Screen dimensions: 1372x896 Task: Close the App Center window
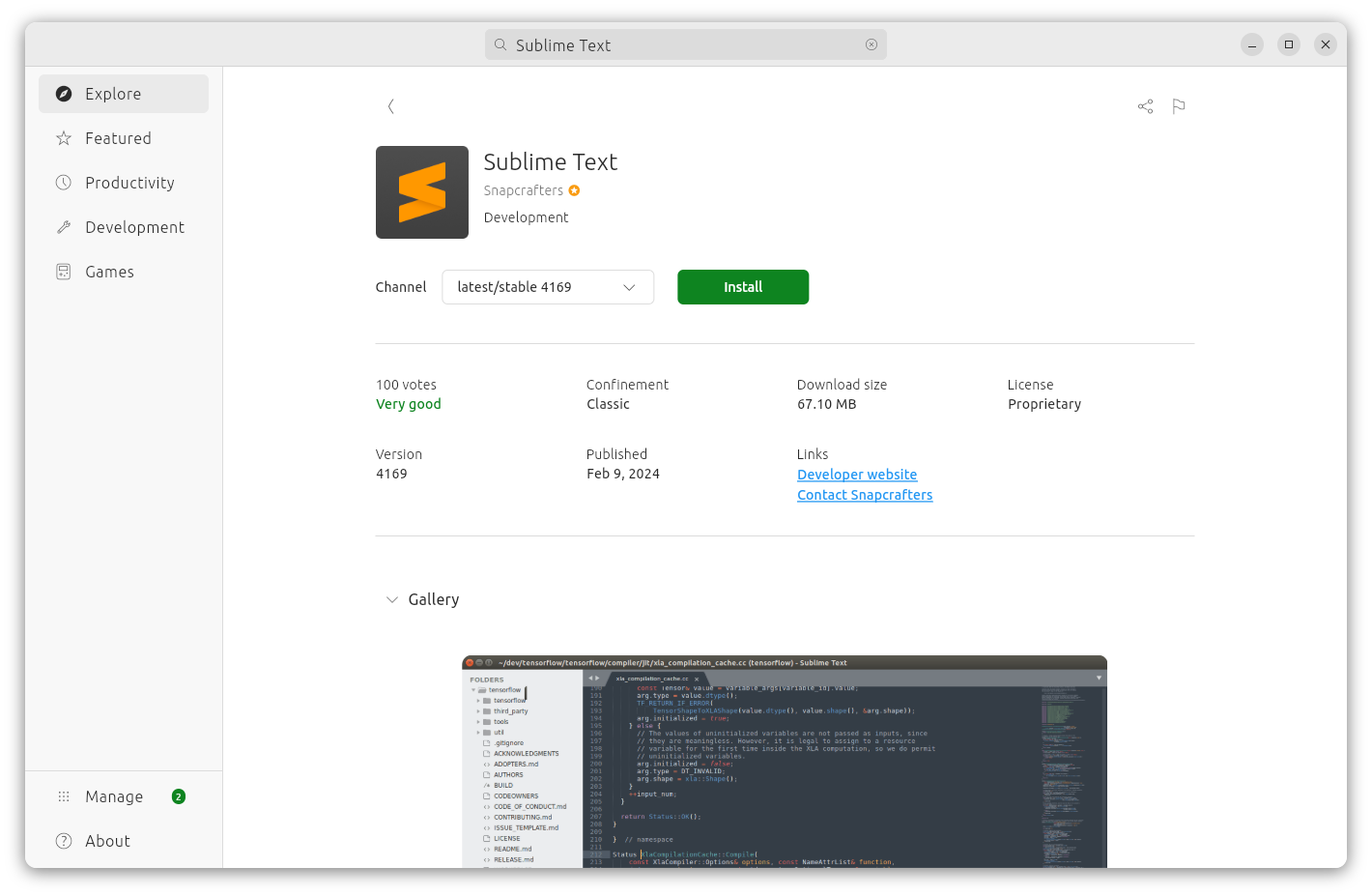pyautogui.click(x=1326, y=44)
